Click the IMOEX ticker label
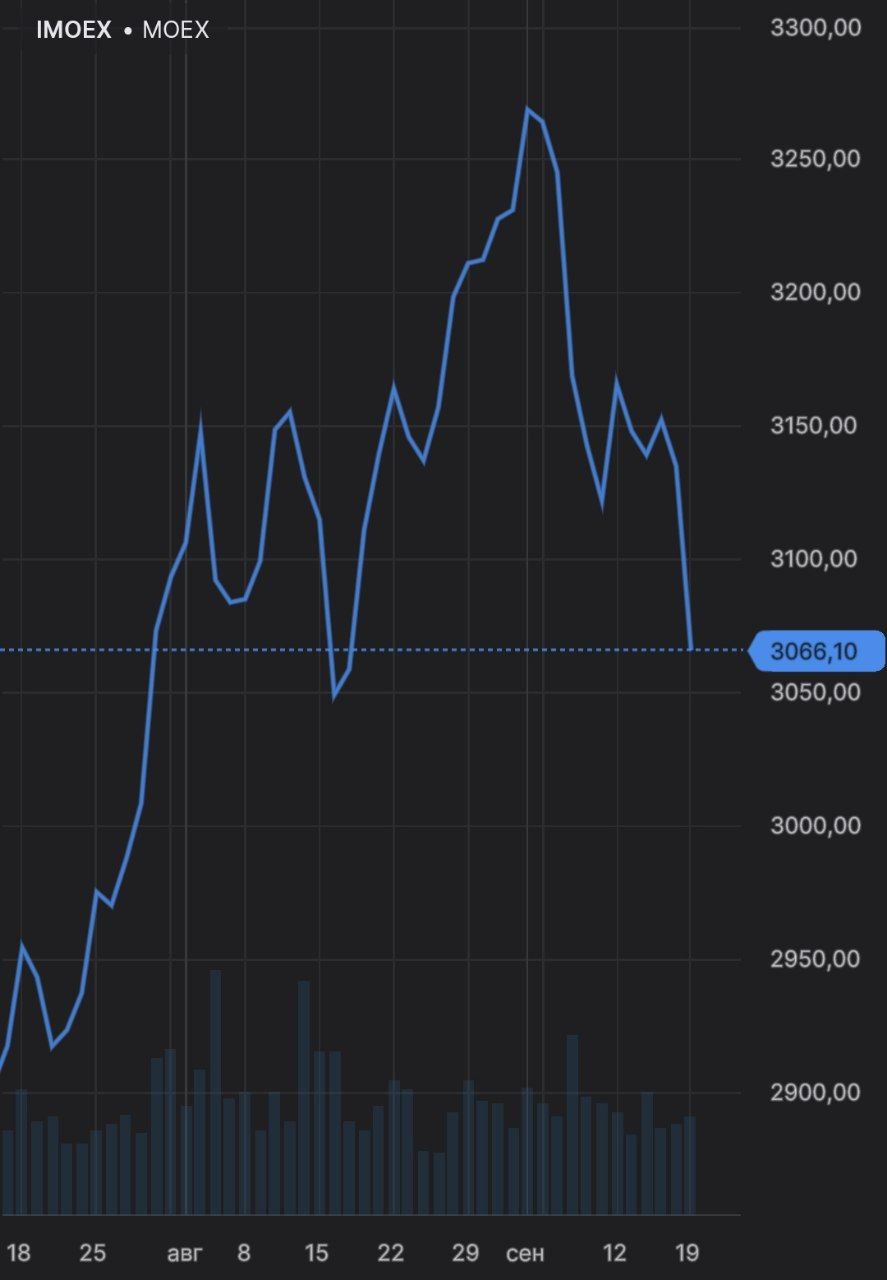887x1280 pixels. click(x=73, y=30)
